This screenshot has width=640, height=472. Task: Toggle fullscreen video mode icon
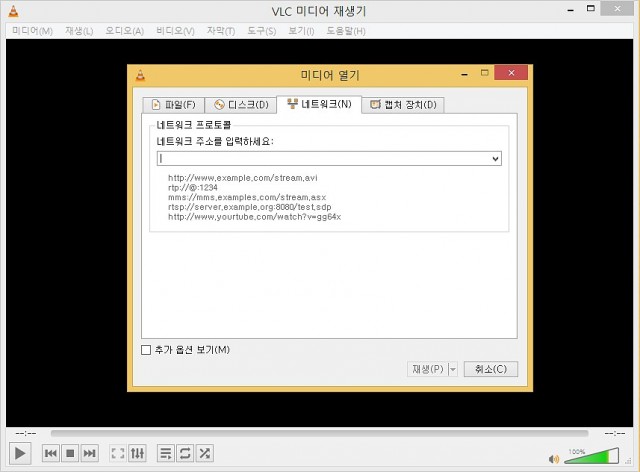pyautogui.click(x=118, y=453)
